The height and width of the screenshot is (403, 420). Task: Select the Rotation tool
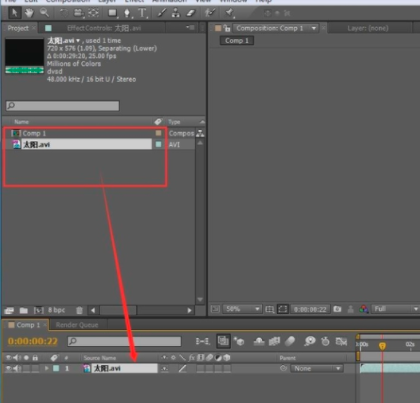coord(63,13)
